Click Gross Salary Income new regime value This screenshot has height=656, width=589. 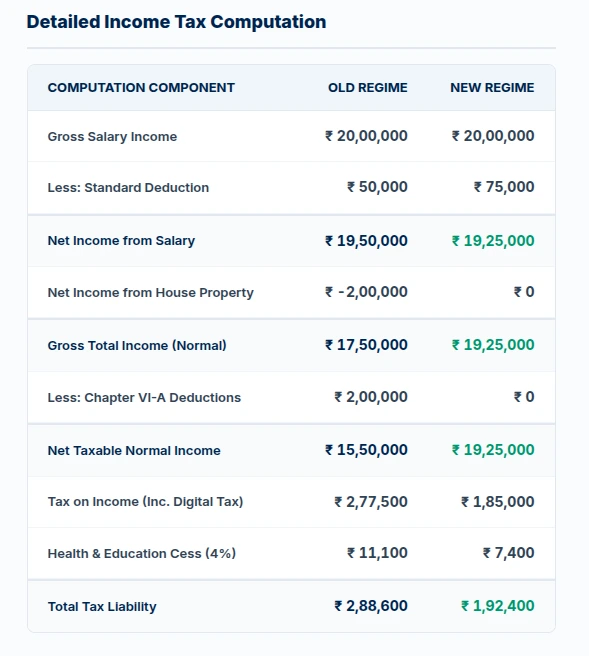[x=493, y=136]
